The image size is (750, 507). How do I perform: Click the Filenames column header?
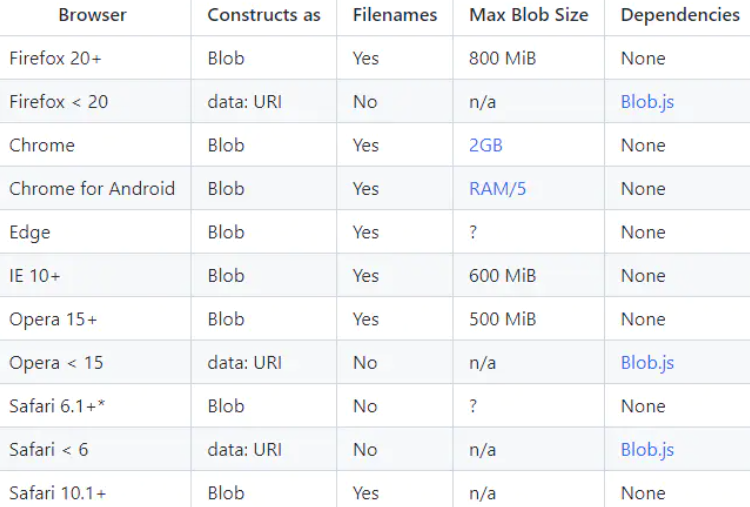[394, 15]
